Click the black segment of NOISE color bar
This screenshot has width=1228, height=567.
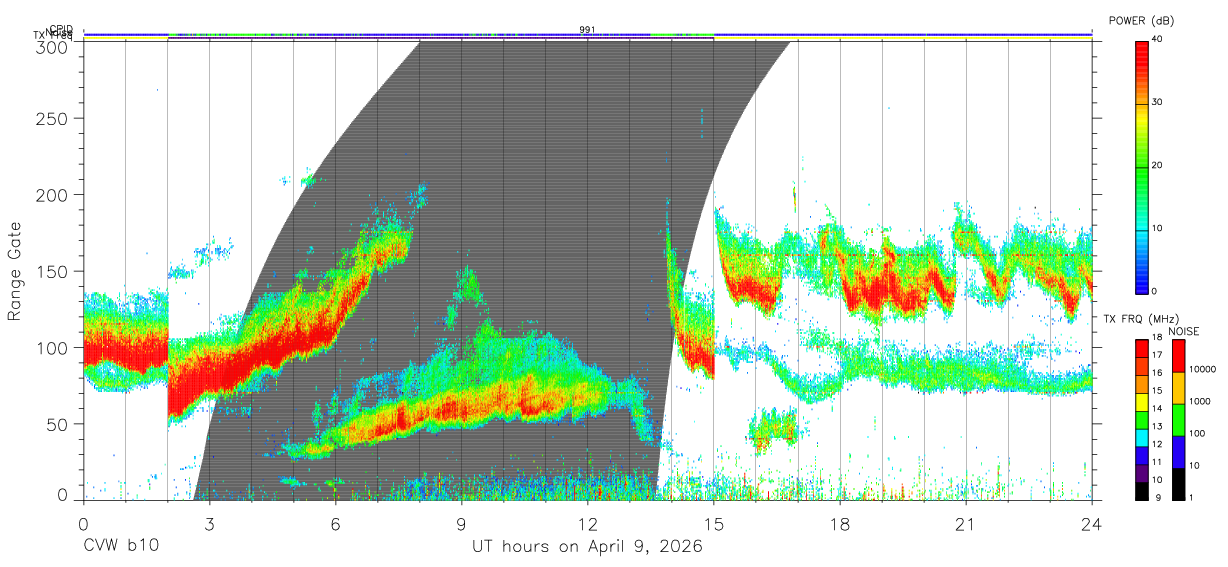coord(1179,482)
